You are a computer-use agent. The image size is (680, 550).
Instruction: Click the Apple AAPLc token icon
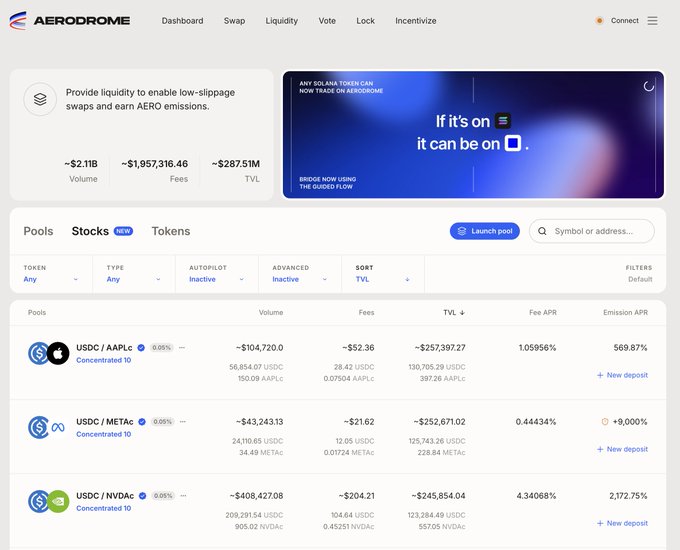(58, 353)
